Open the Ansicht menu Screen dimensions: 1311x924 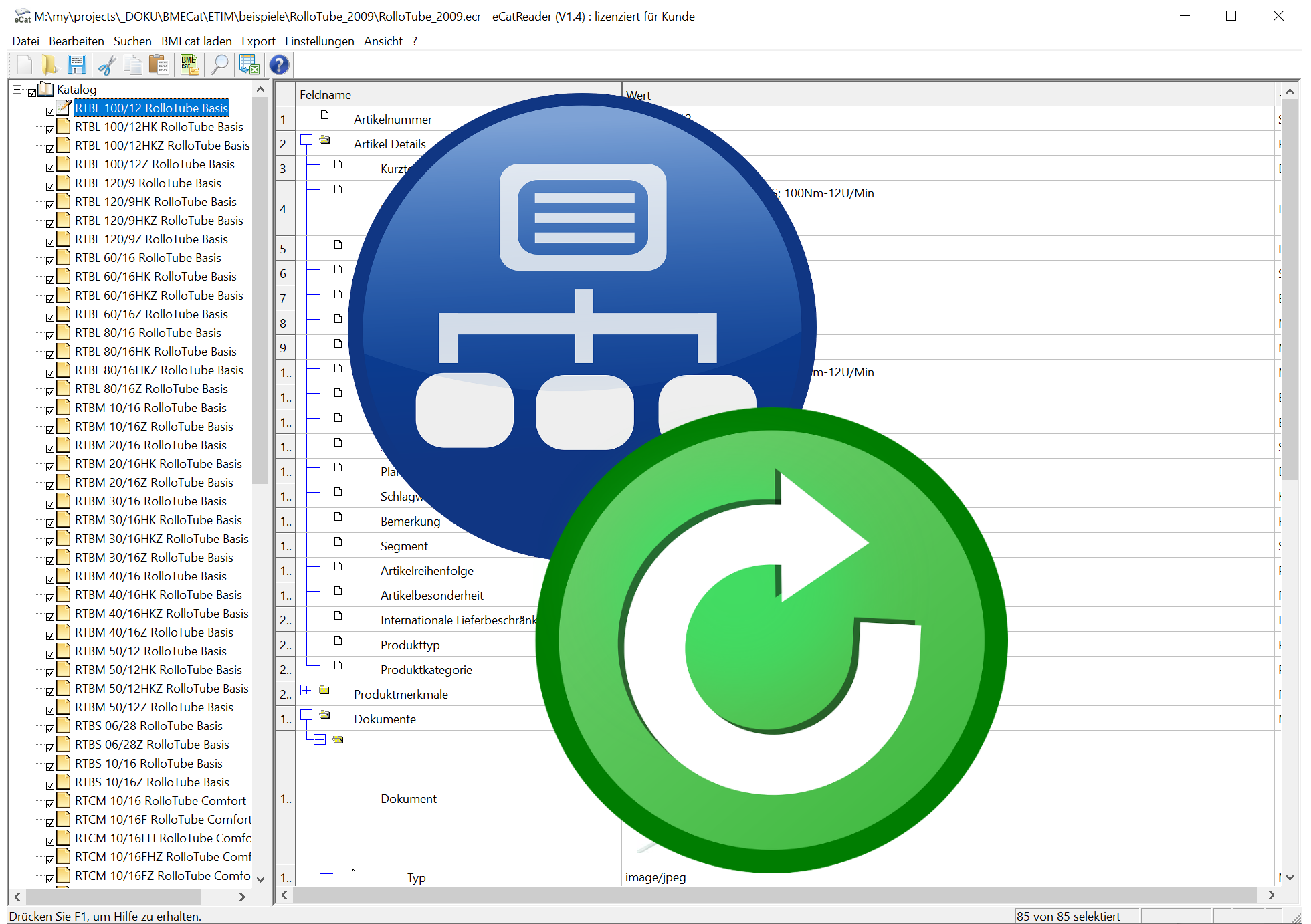point(383,41)
